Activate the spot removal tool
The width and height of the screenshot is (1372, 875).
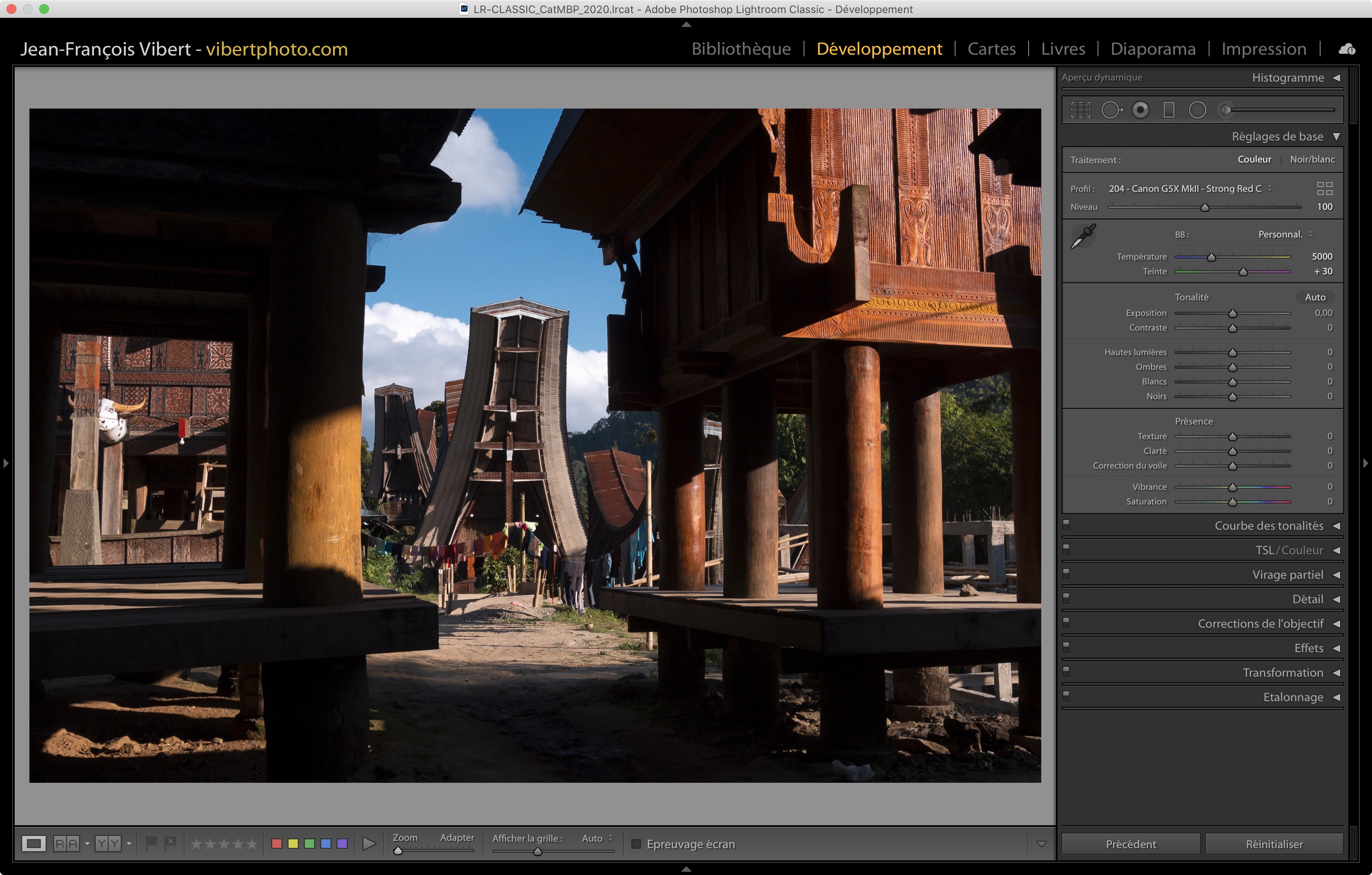coord(1111,110)
